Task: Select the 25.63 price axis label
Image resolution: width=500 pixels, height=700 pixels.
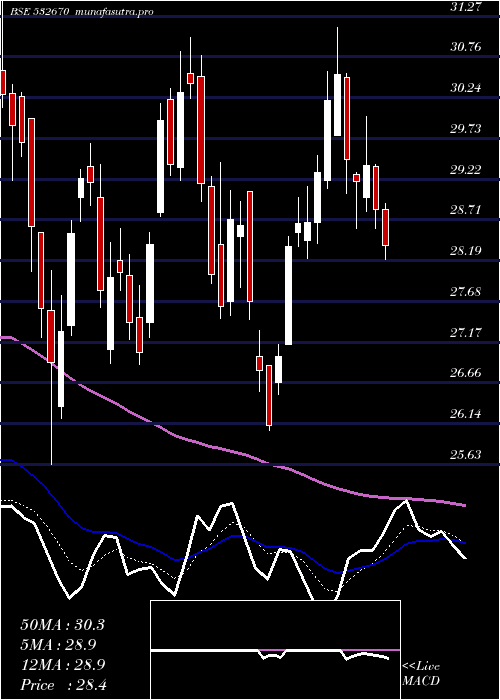Action: pos(466,455)
